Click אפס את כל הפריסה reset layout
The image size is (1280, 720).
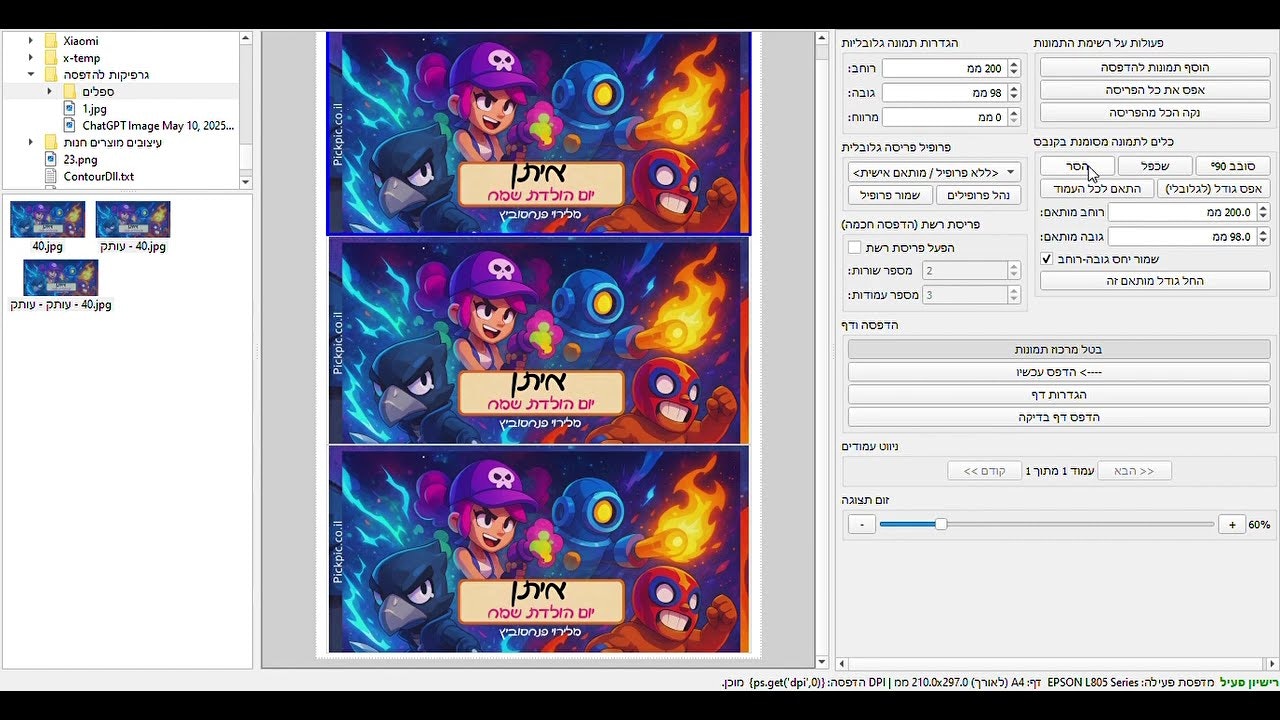click(1155, 90)
